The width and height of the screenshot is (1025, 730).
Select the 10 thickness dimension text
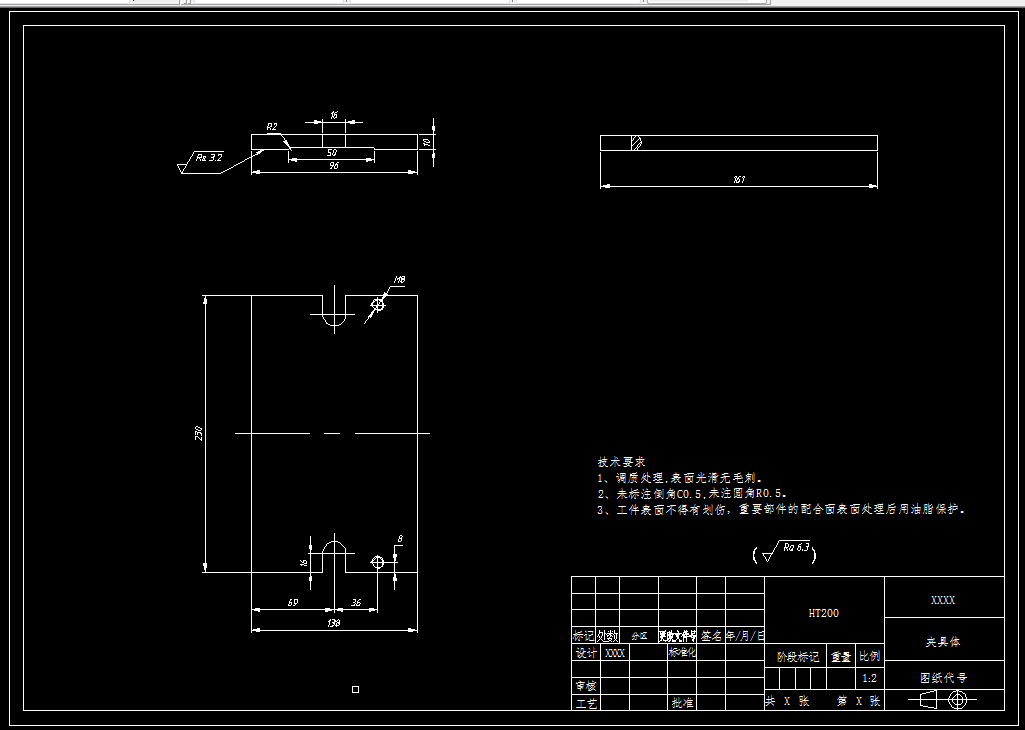click(425, 142)
